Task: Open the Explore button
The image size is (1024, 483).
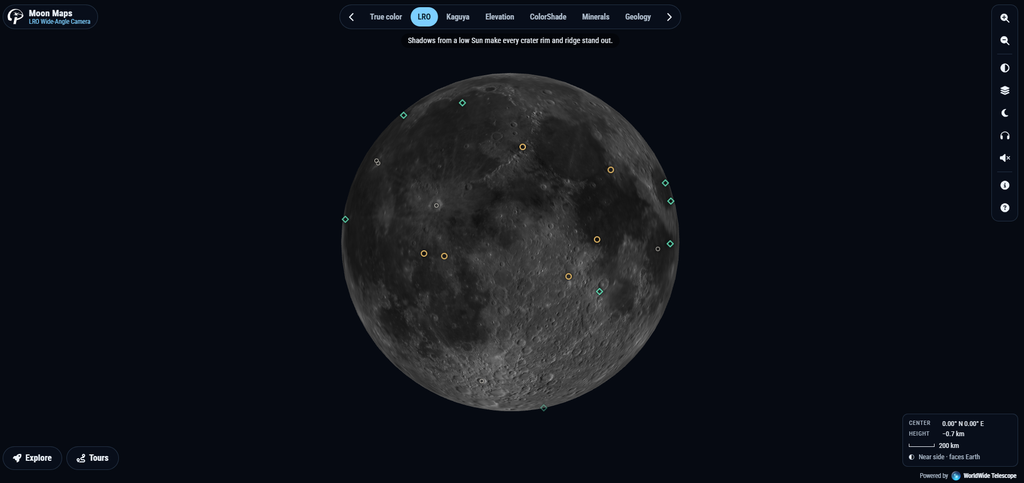Action: [33, 458]
